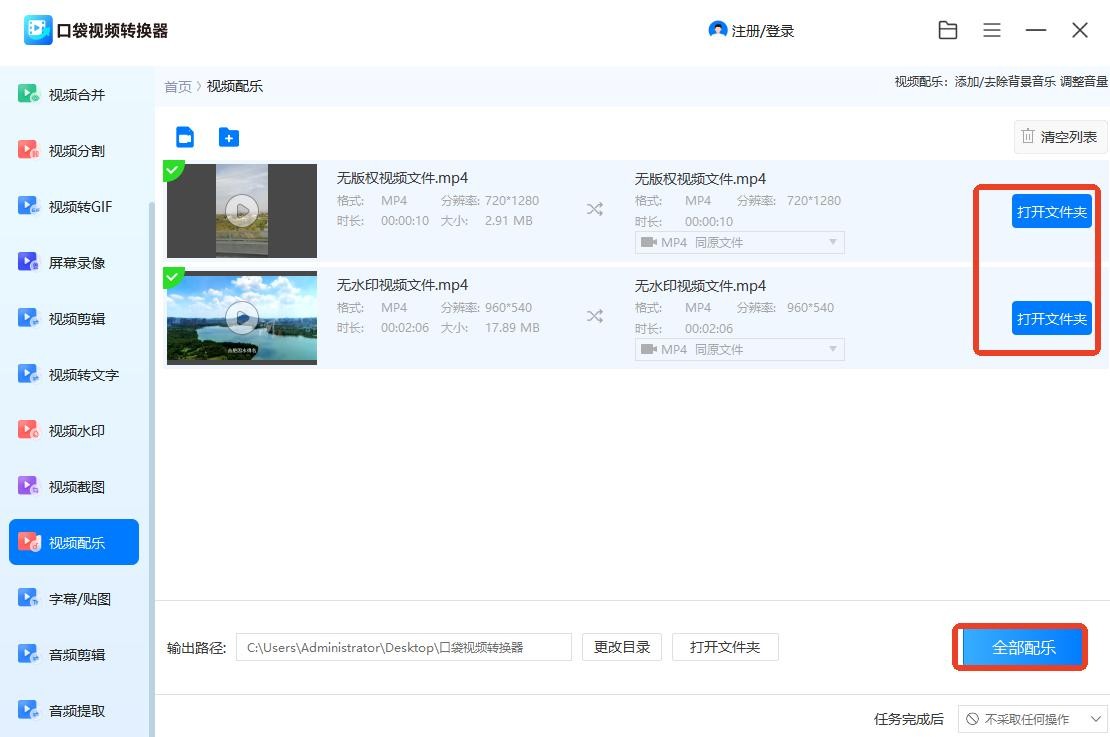Image resolution: width=1110 pixels, height=737 pixels.
Task: Click the add video file icon
Action: pyautogui.click(x=184, y=137)
